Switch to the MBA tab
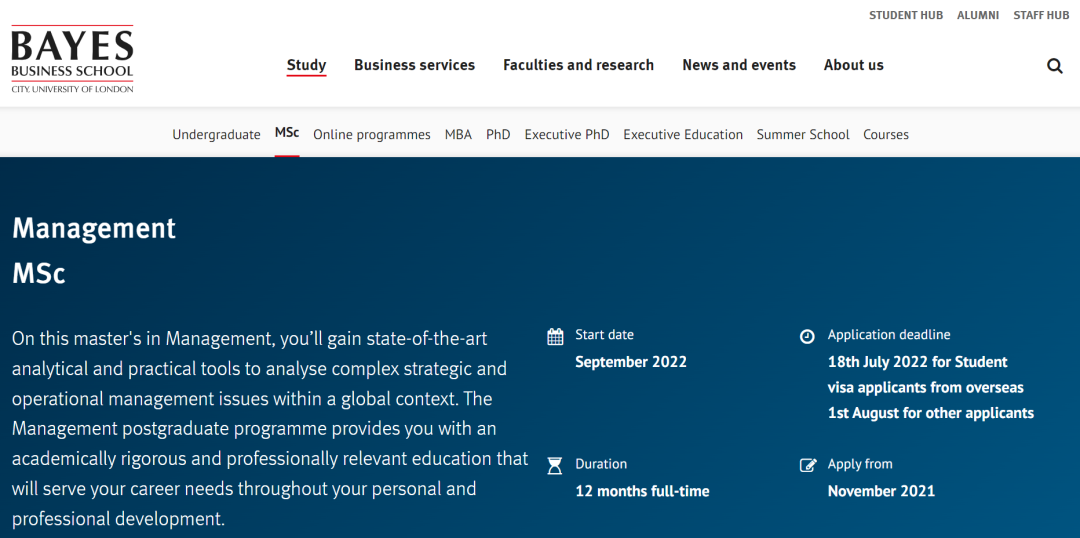Image resolution: width=1080 pixels, height=538 pixels. 458,135
